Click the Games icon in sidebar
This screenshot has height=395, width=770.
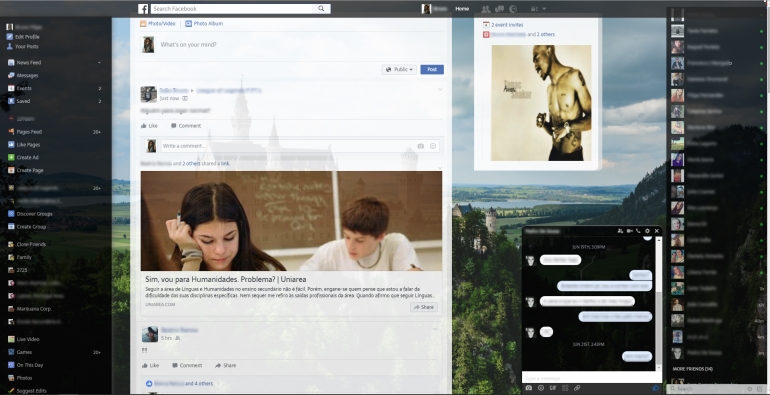click(x=11, y=352)
